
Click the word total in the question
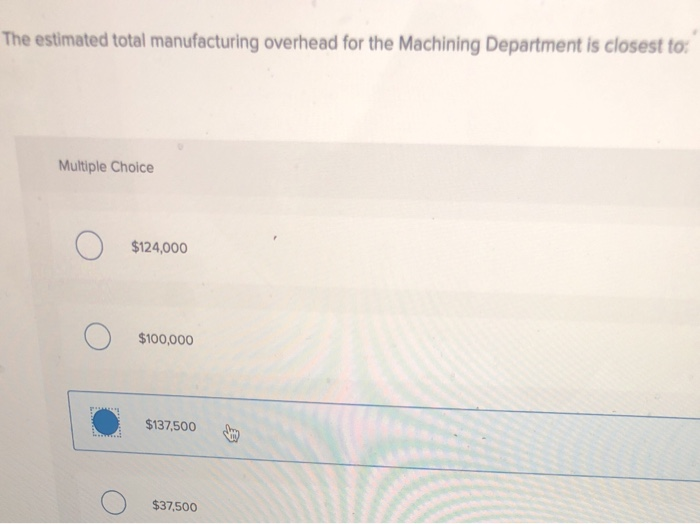(129, 41)
